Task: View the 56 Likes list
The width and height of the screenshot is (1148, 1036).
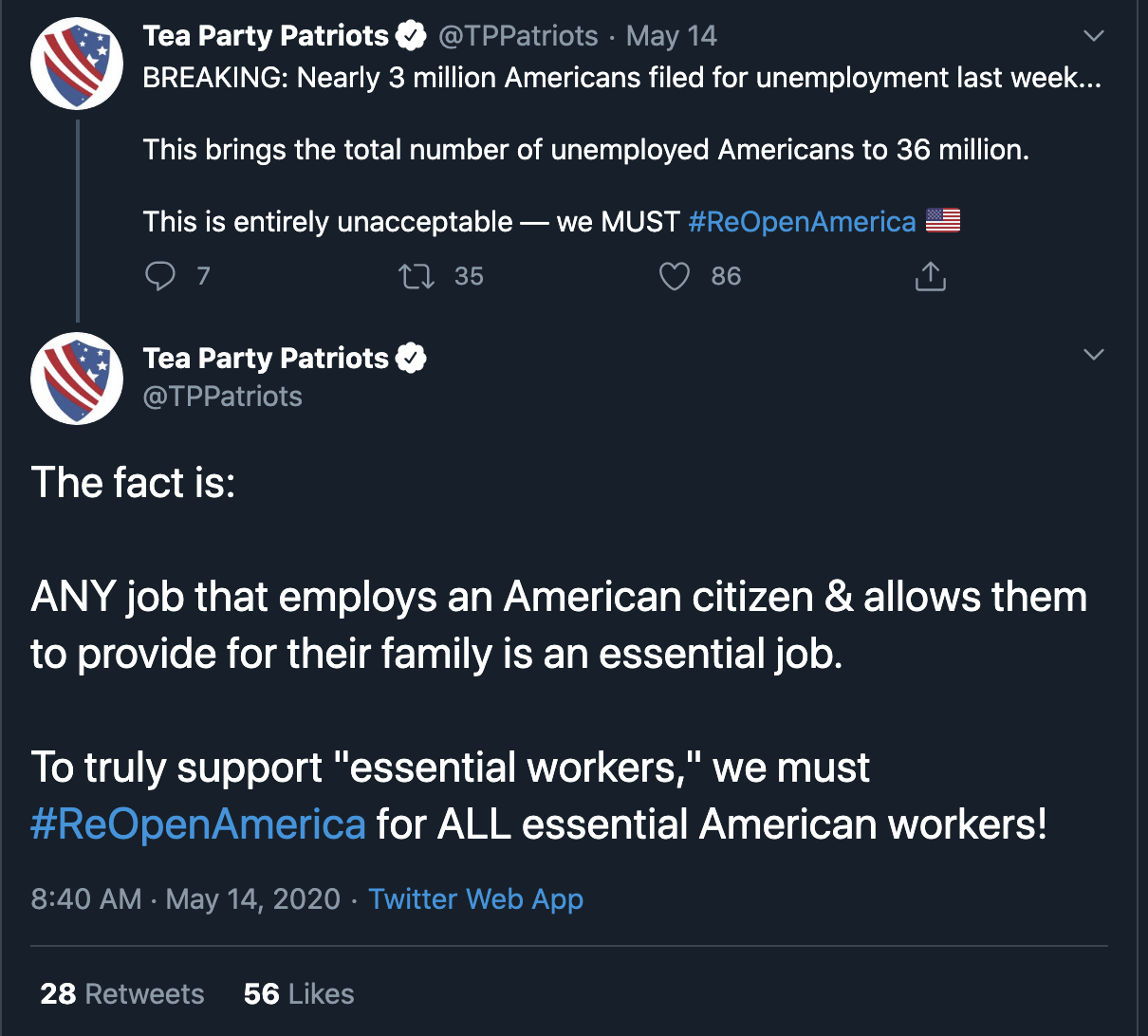Action: (299, 993)
